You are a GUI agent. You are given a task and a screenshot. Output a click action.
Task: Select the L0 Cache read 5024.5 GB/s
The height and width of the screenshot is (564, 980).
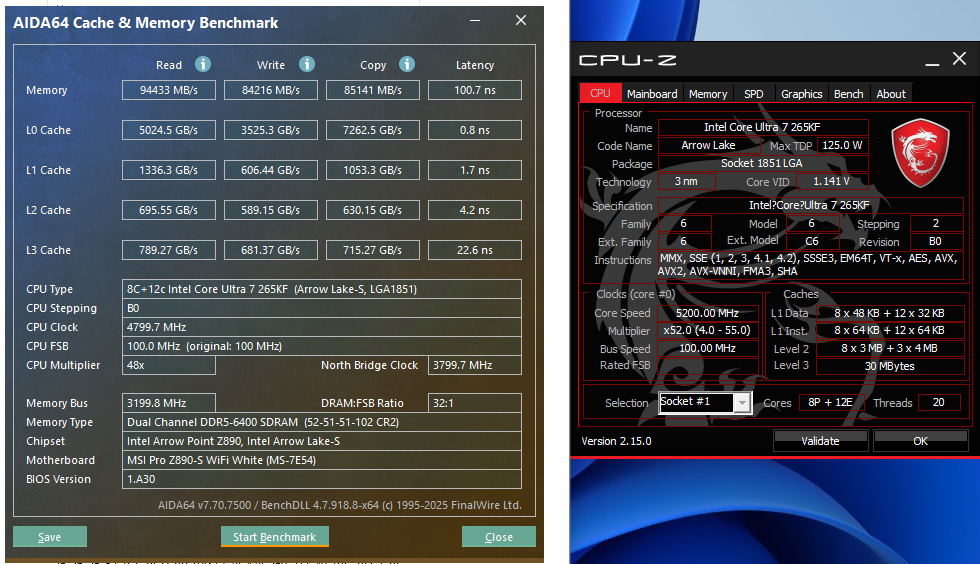tap(169, 130)
